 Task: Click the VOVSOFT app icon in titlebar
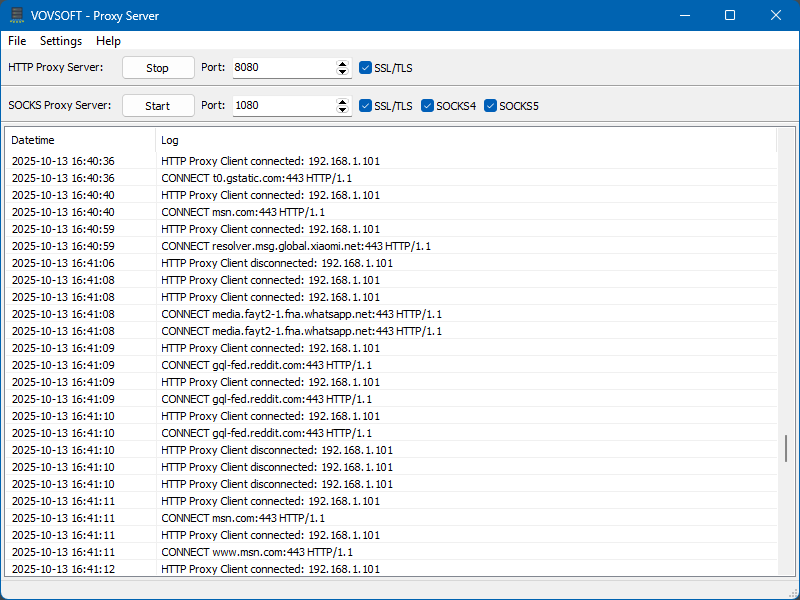15,15
